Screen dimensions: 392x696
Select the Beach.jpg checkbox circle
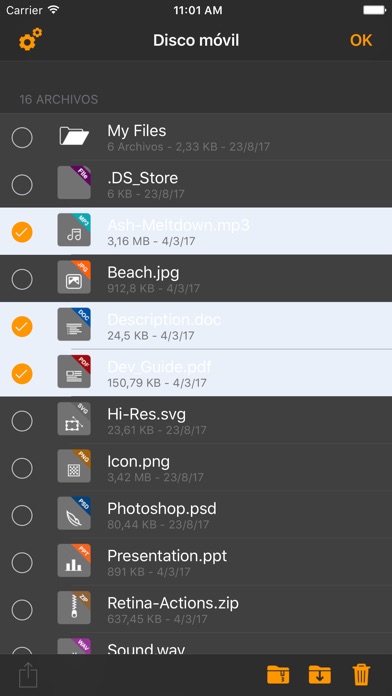click(x=22, y=279)
